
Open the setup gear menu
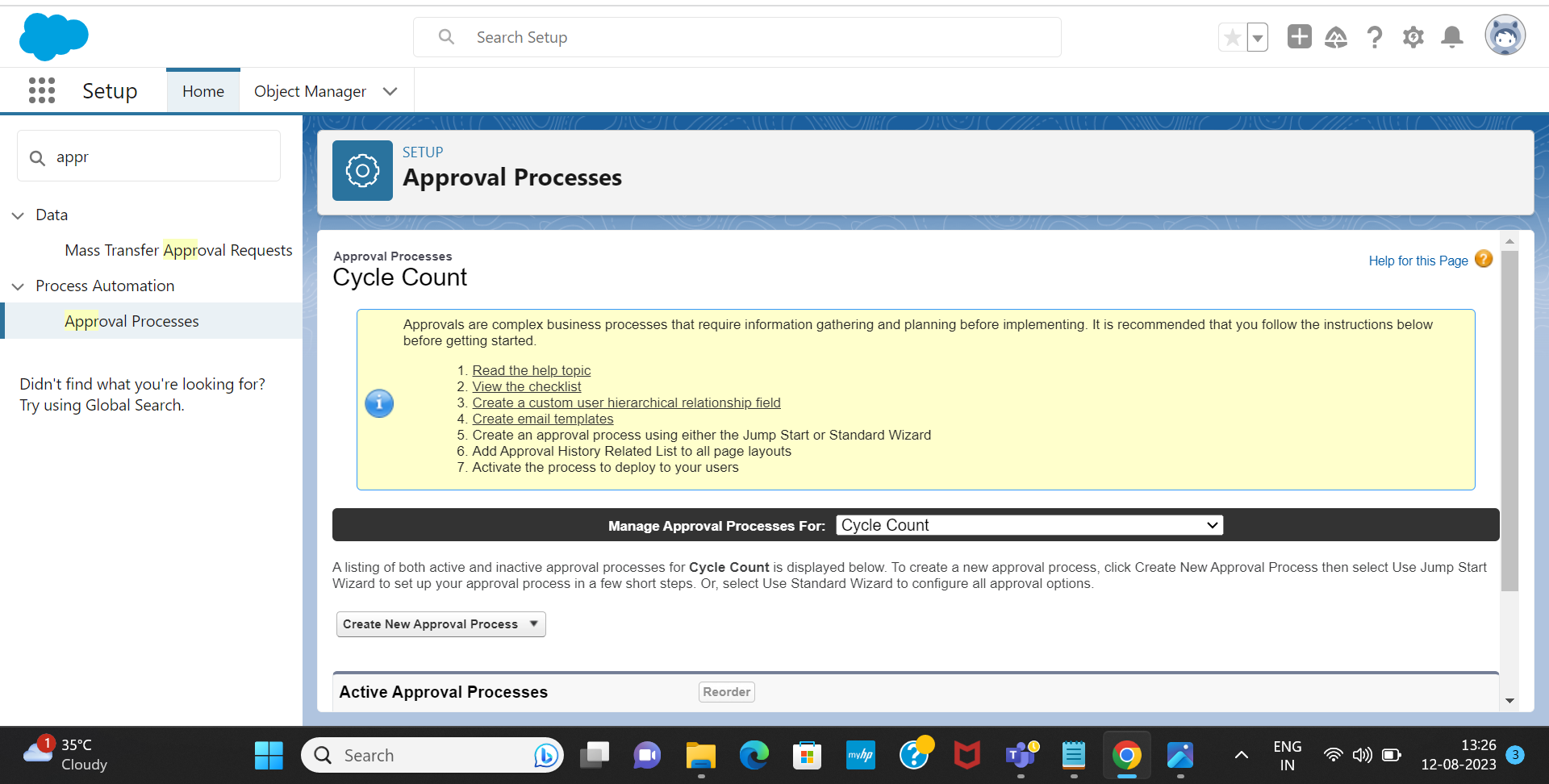pyautogui.click(x=1413, y=37)
